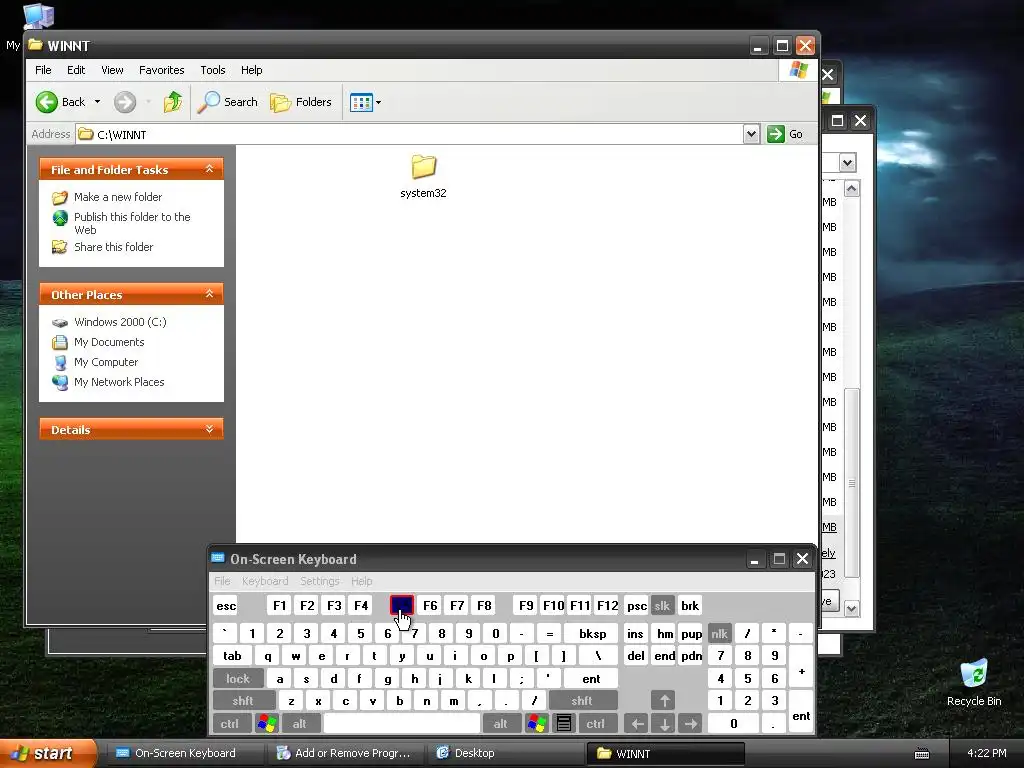Open the Tools menu

point(213,70)
